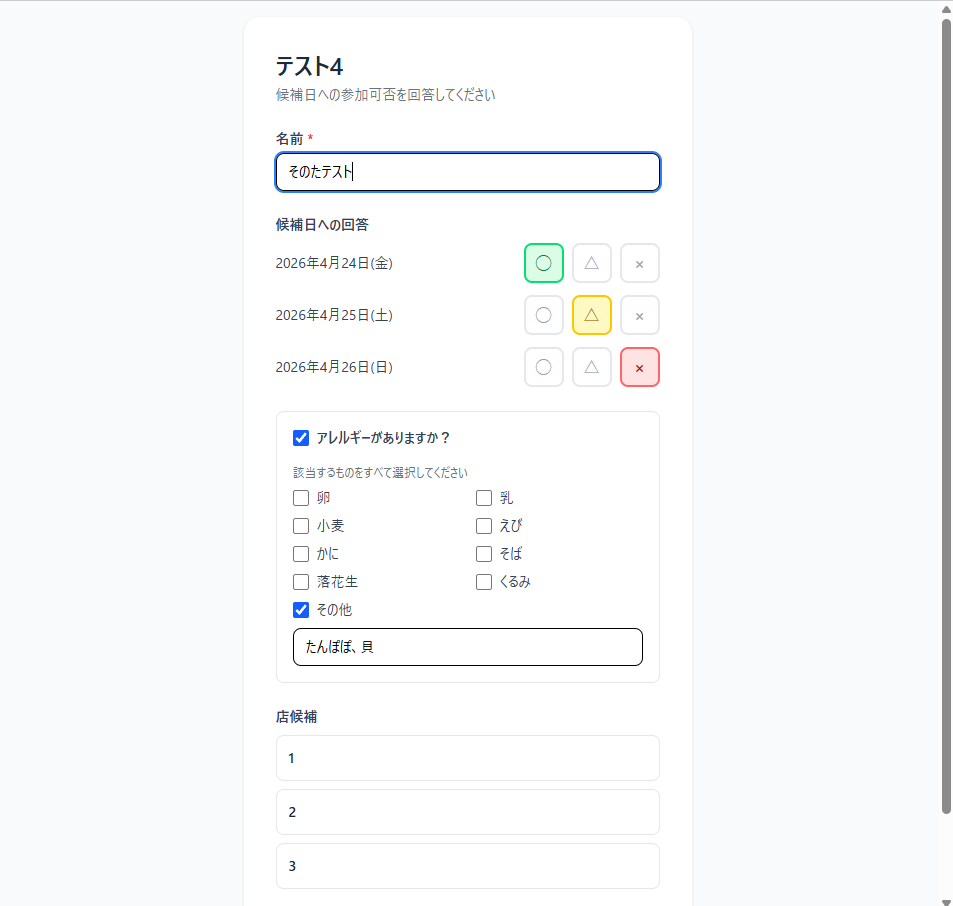This screenshot has width=953, height=906.
Task: Choose triangle for April 26 (Sunday)
Action: click(x=592, y=367)
